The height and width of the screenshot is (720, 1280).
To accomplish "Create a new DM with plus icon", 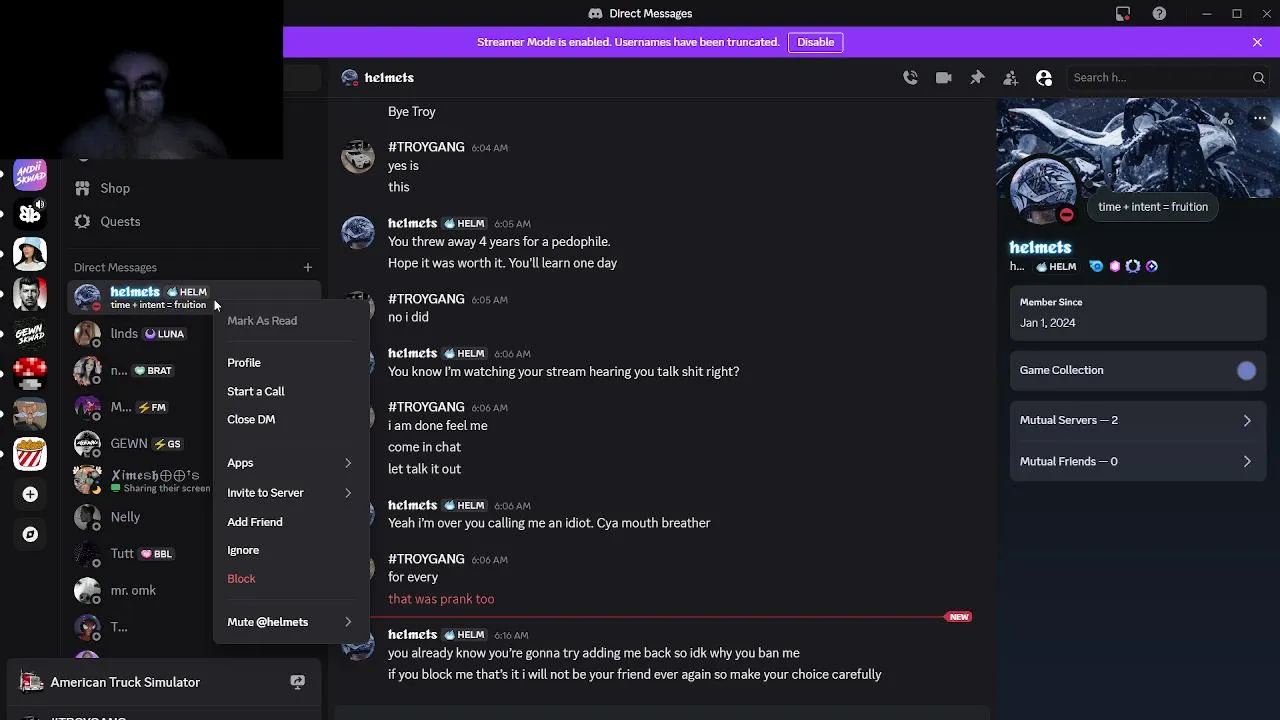I will 308,267.
